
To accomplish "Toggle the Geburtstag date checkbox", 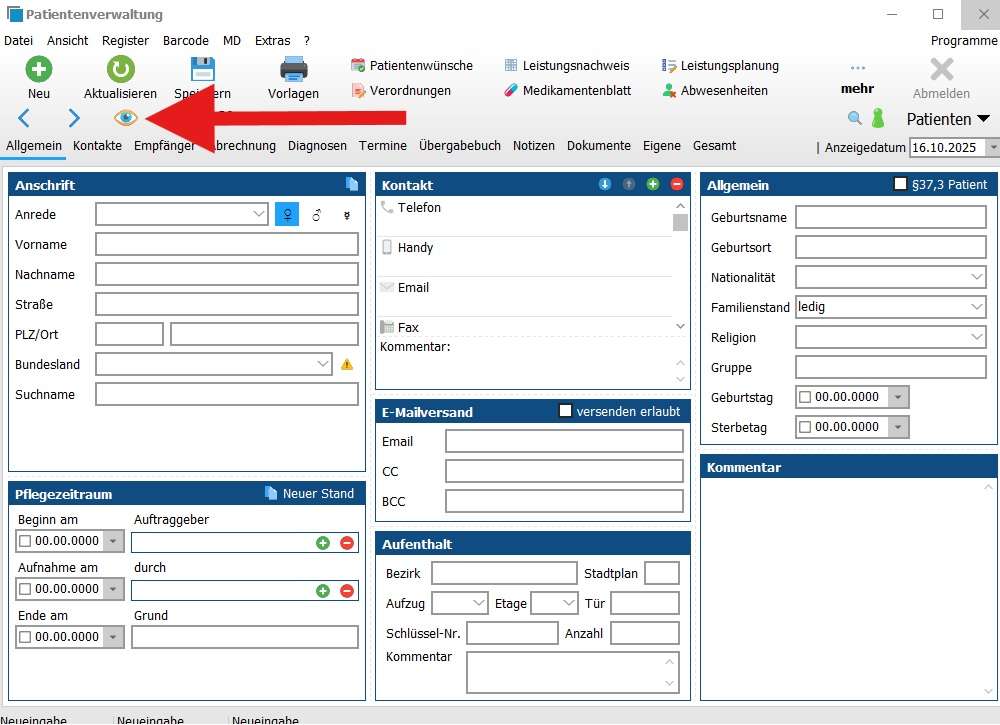I will pyautogui.click(x=805, y=397).
